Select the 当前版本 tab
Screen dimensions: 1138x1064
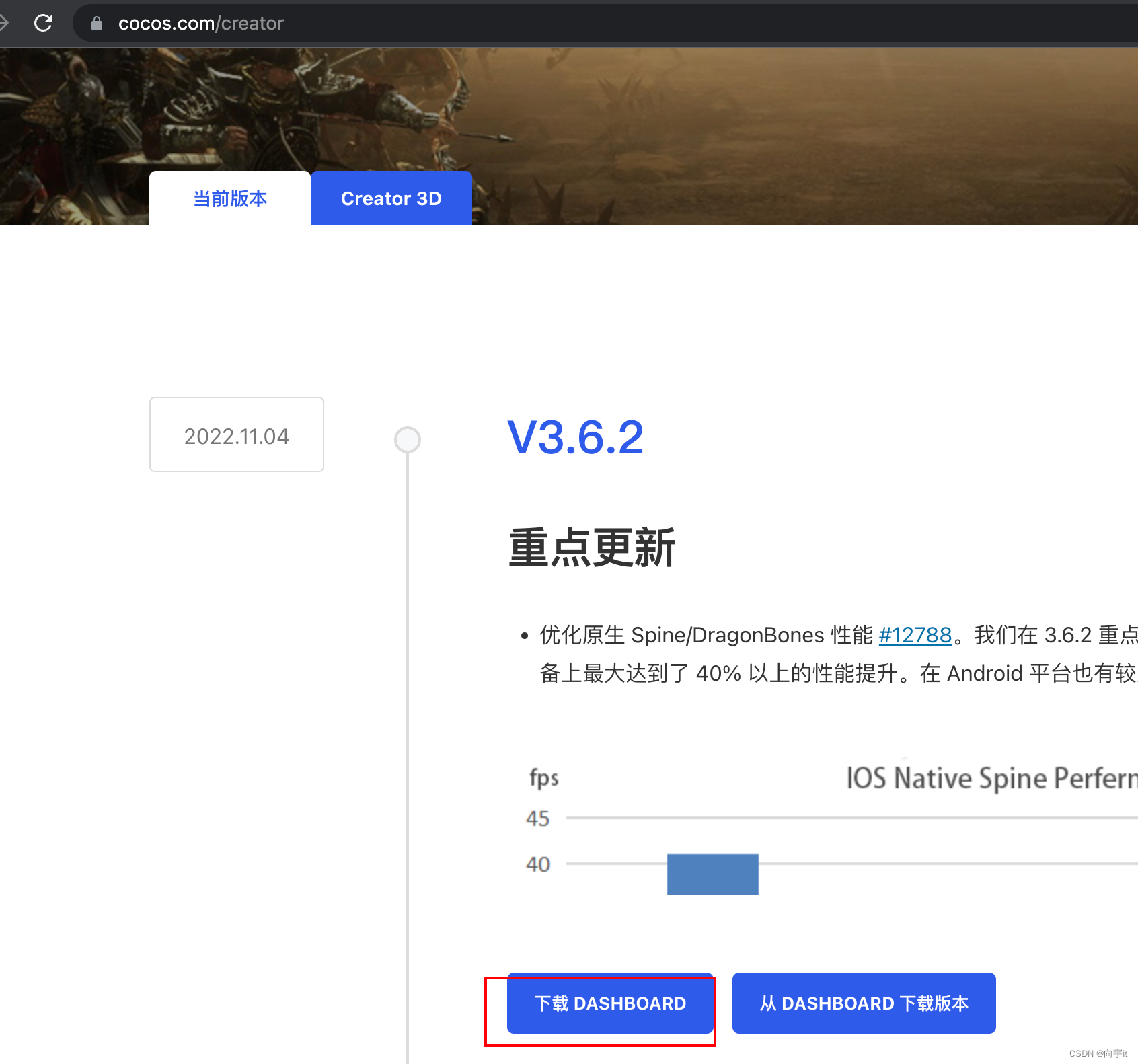click(229, 198)
